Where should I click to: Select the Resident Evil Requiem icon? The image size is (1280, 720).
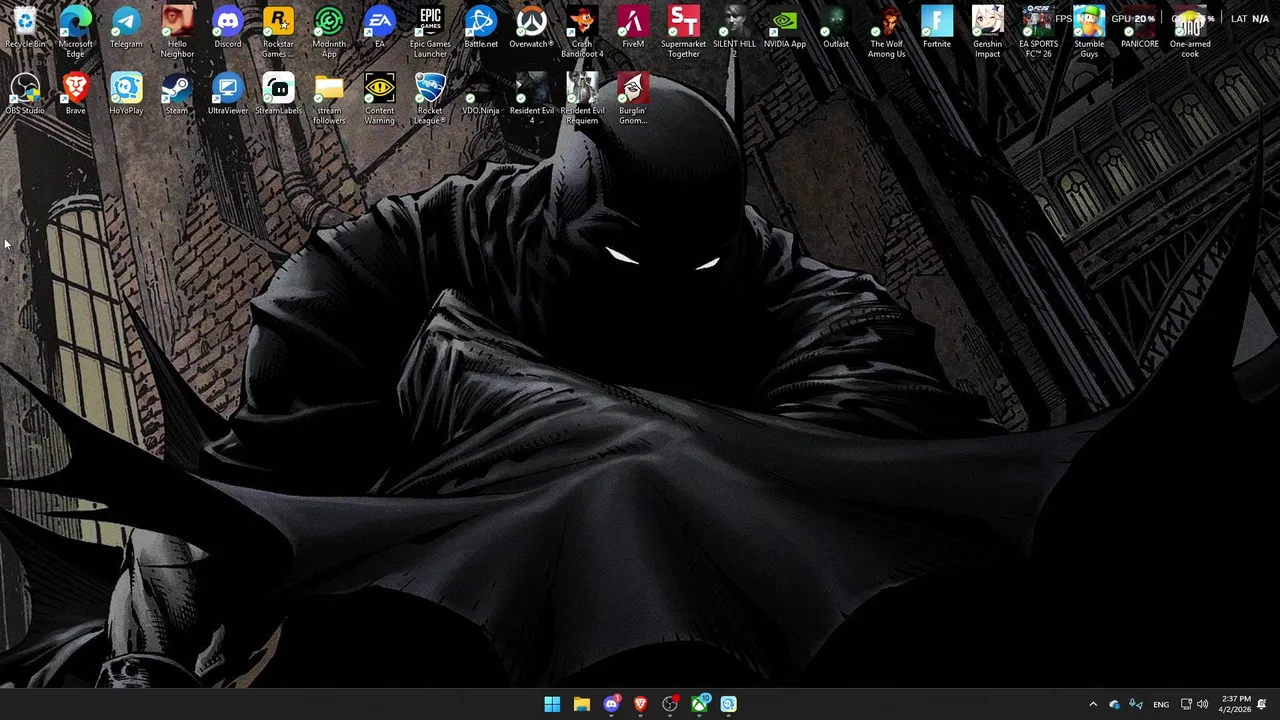pos(582,99)
